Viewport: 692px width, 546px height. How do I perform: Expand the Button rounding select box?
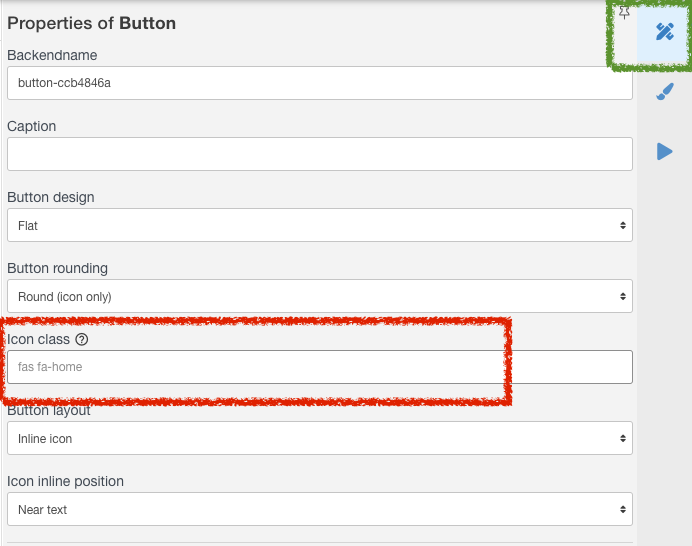point(320,296)
